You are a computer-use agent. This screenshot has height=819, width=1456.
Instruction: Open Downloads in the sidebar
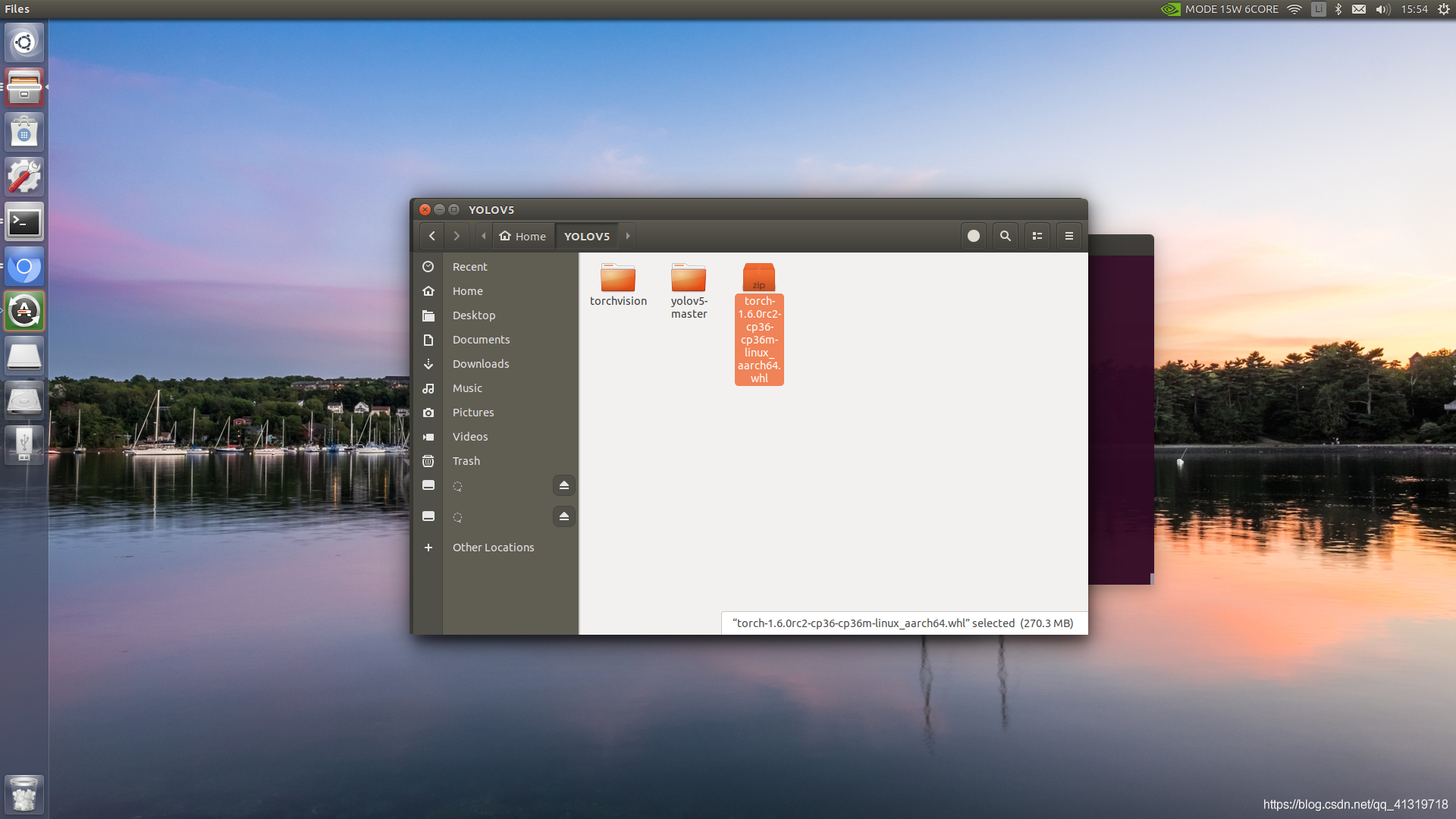coord(480,364)
